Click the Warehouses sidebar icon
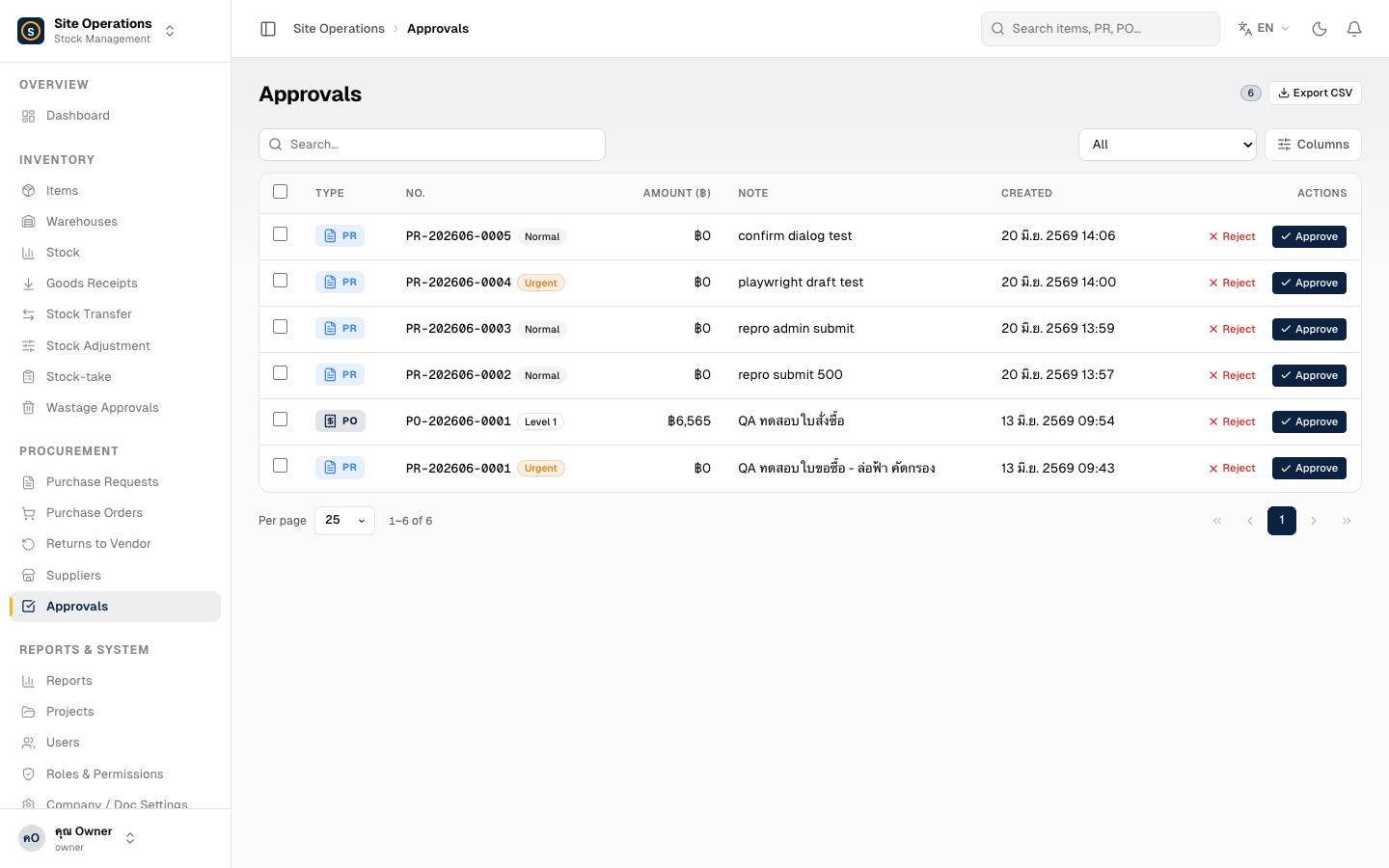Screen dimensions: 1389x868 click(x=29, y=222)
